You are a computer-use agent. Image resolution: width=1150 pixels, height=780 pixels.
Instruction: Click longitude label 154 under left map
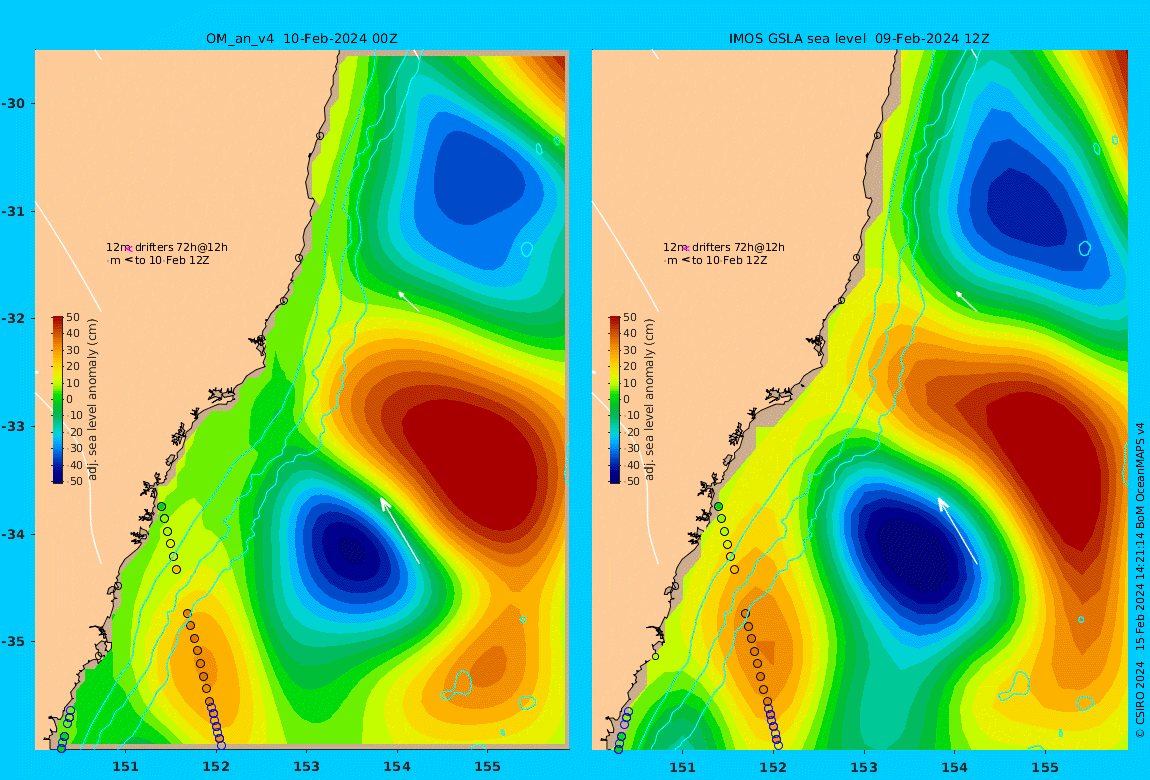(397, 767)
